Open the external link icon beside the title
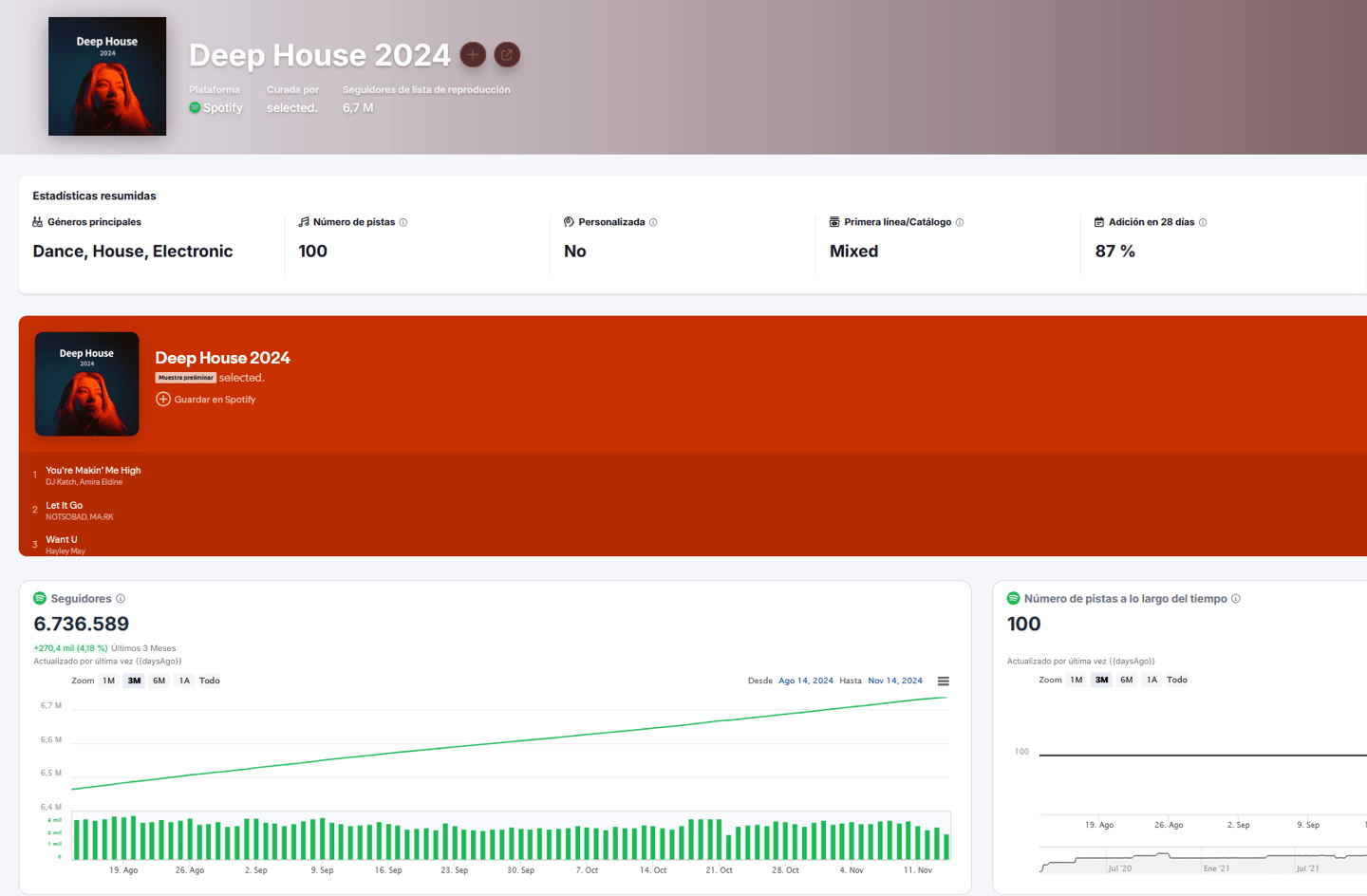The height and width of the screenshot is (896, 1367). [507, 55]
